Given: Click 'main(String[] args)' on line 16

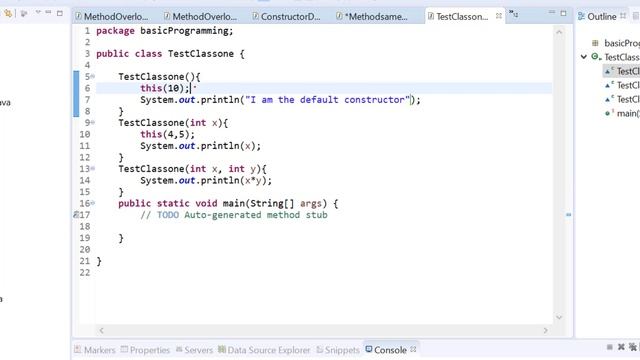Looking at the screenshot, I should pos(275,203).
